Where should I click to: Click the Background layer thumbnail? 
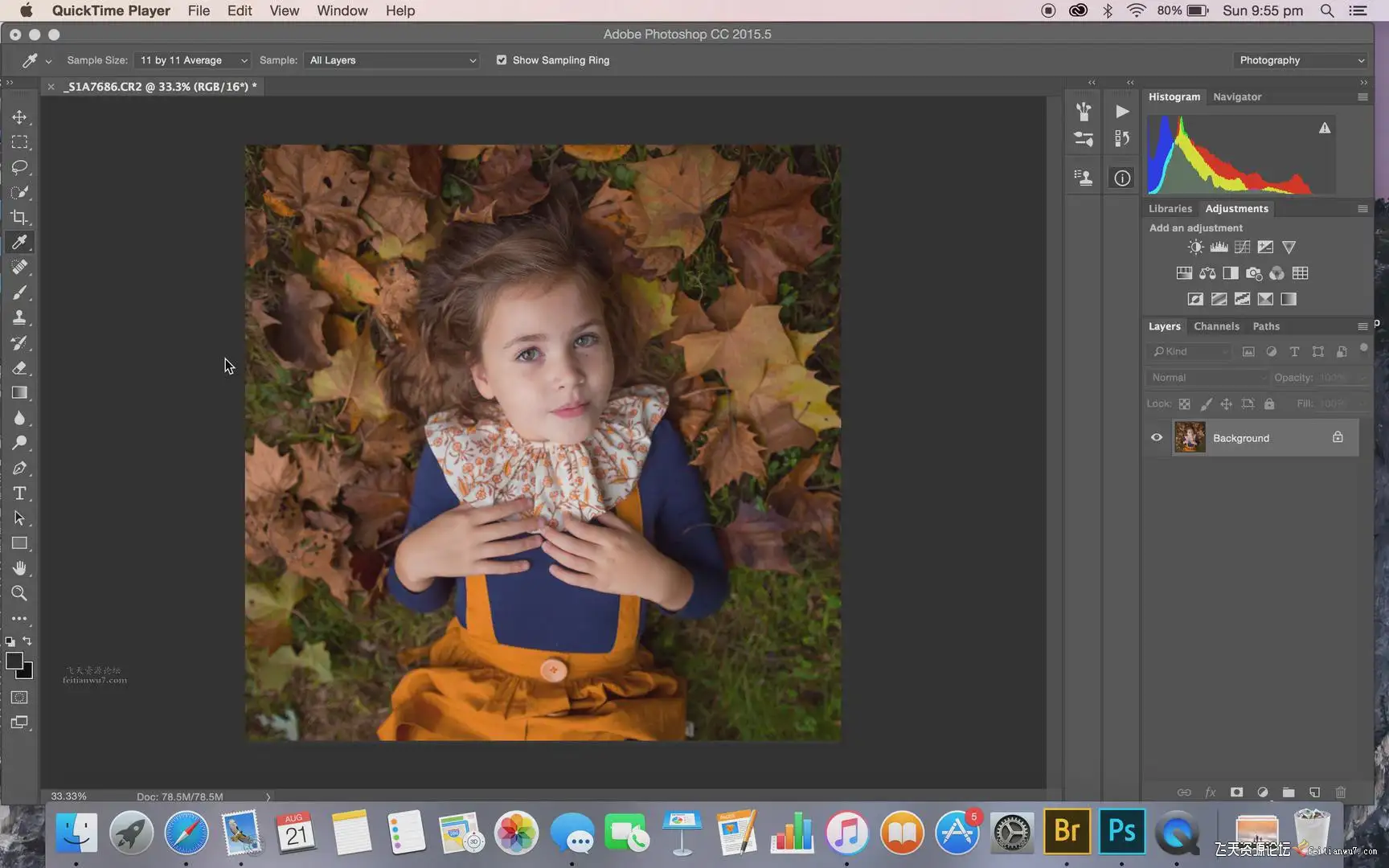point(1190,438)
